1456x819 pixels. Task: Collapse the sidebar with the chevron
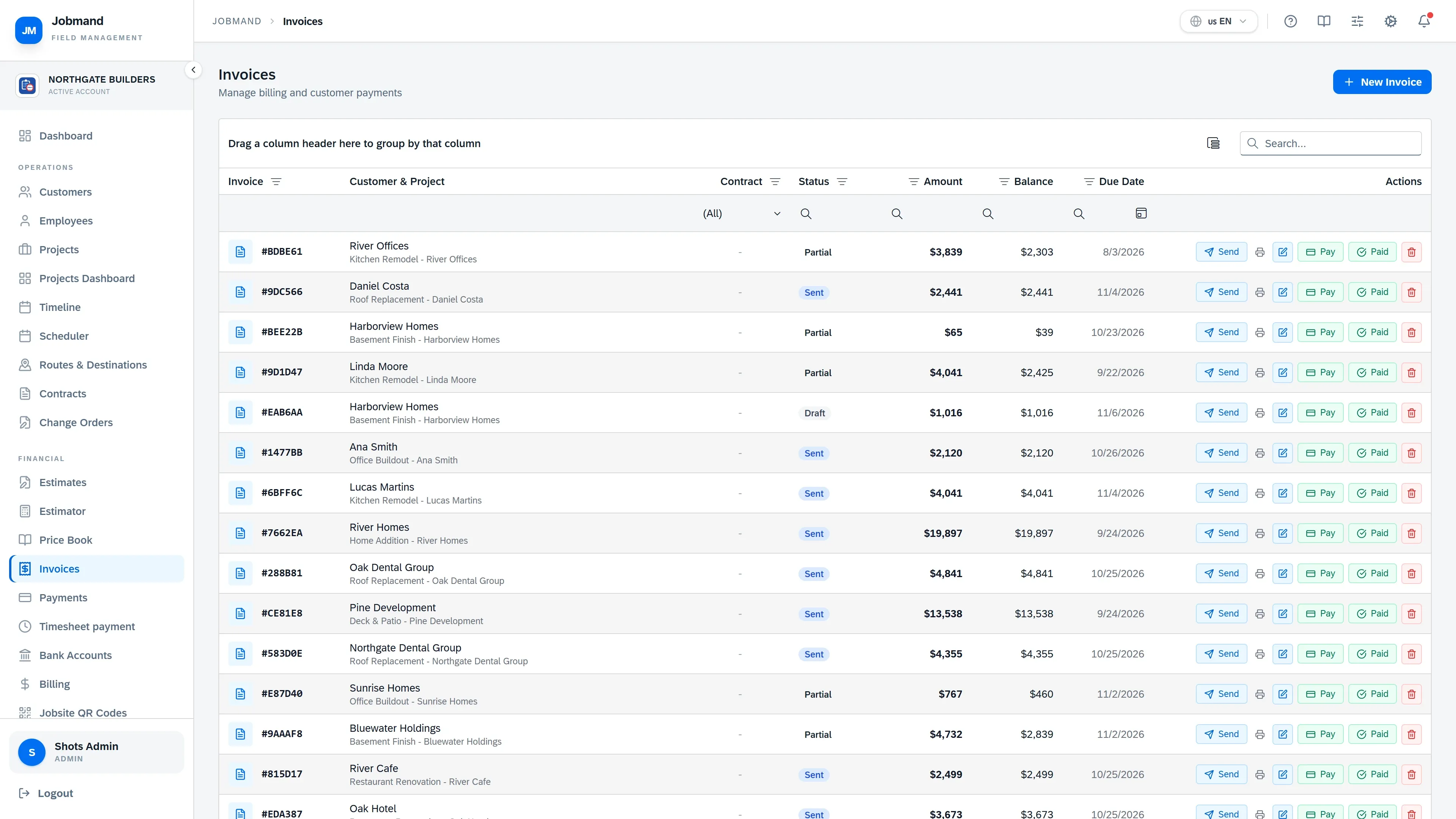193,70
